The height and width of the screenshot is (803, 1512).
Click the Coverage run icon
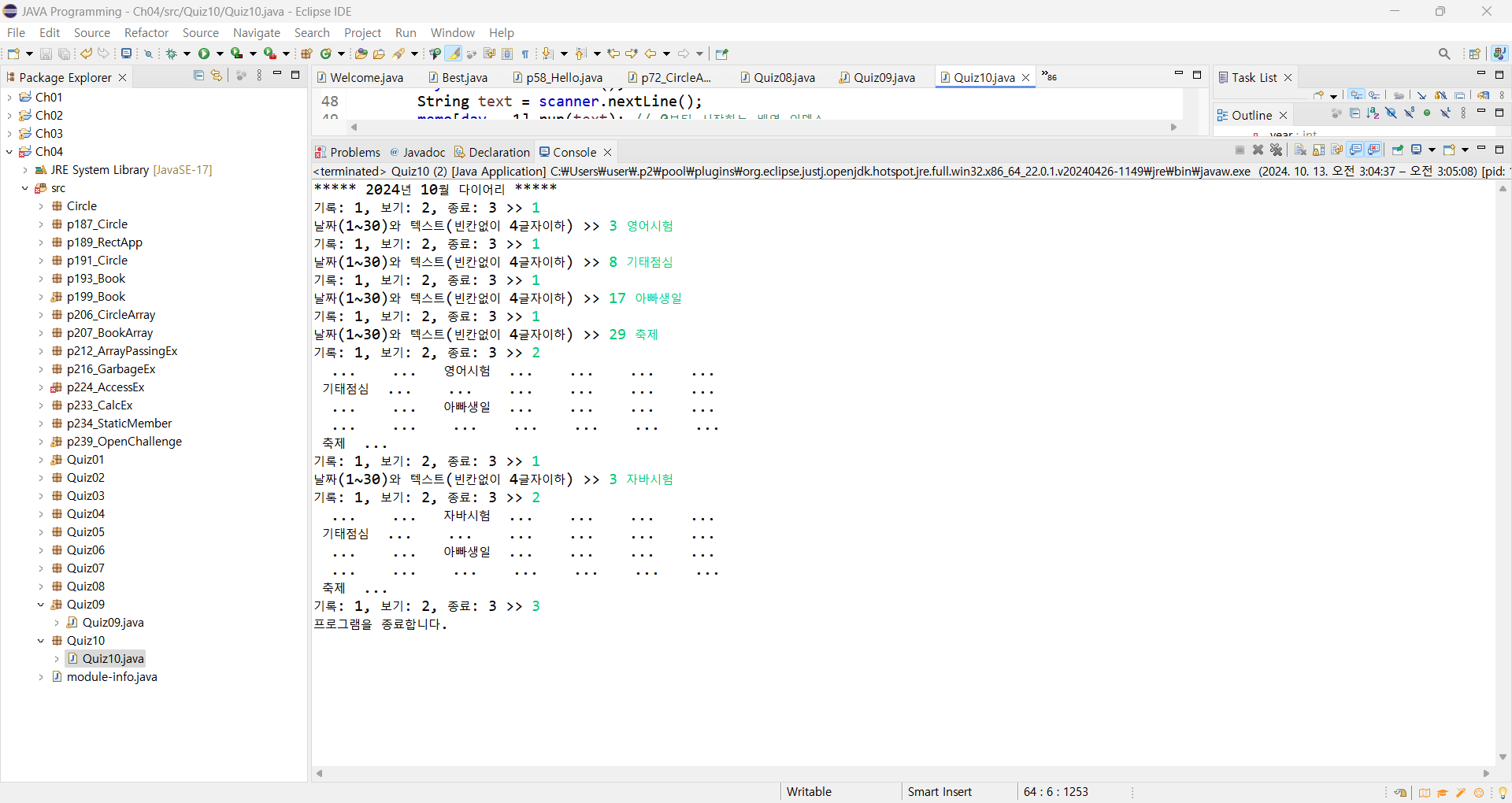click(237, 54)
